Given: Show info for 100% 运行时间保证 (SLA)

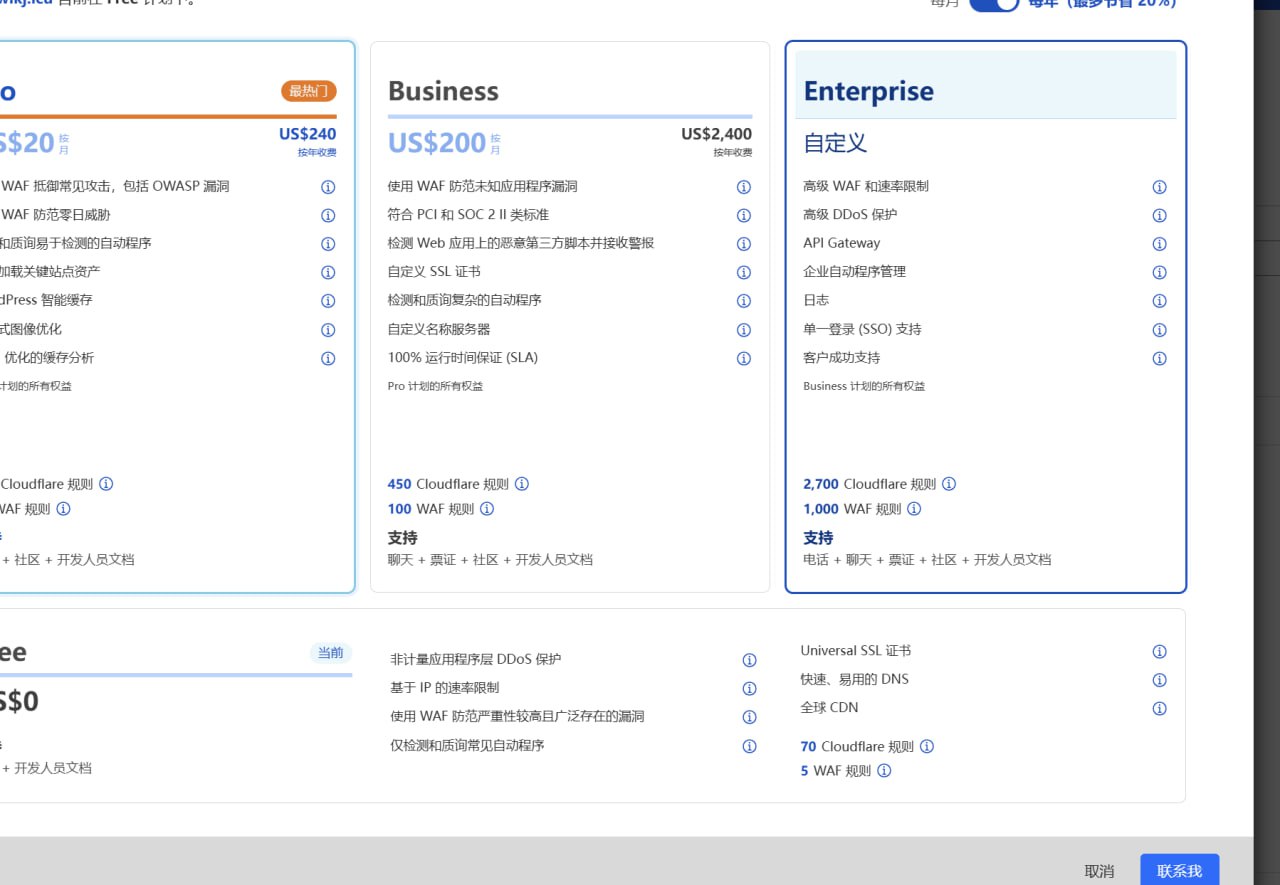Looking at the screenshot, I should tap(743, 358).
